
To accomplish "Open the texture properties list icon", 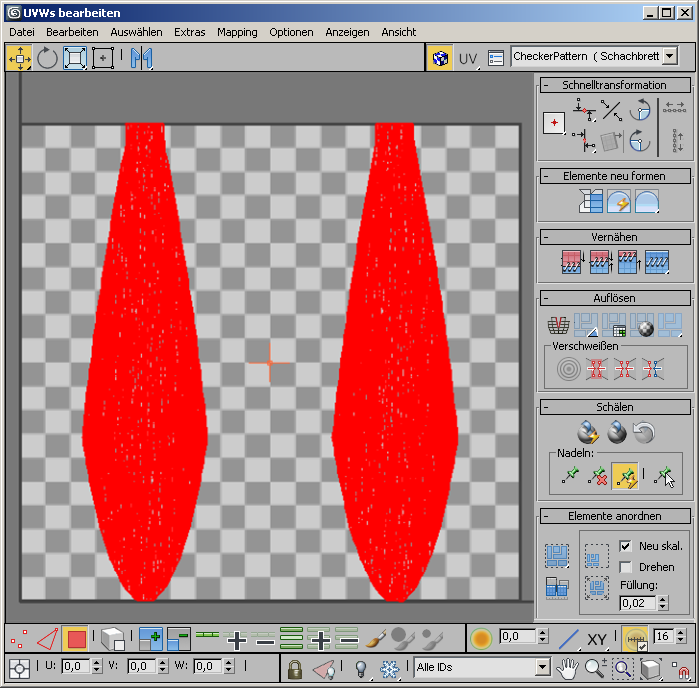I will (496, 58).
